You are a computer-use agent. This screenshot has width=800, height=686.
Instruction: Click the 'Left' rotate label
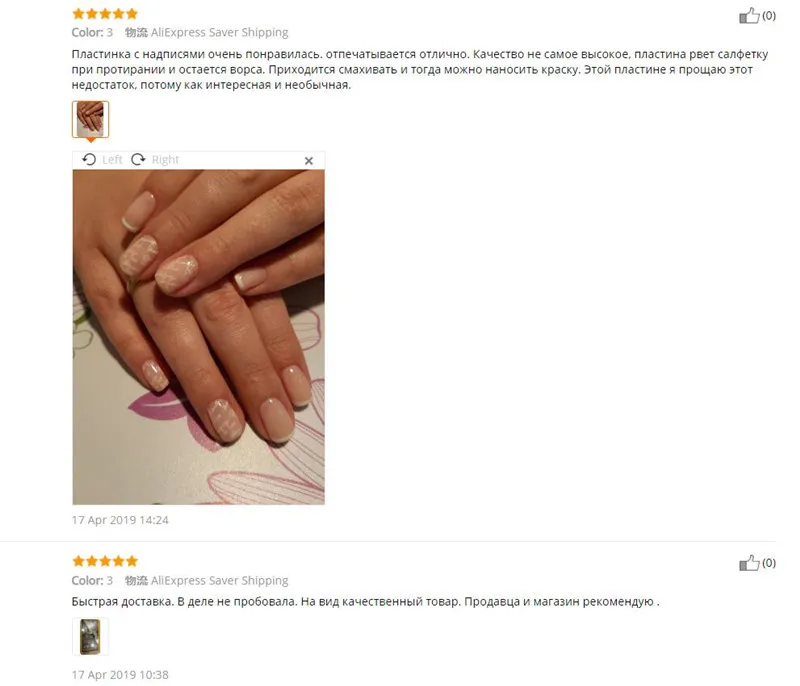point(112,160)
